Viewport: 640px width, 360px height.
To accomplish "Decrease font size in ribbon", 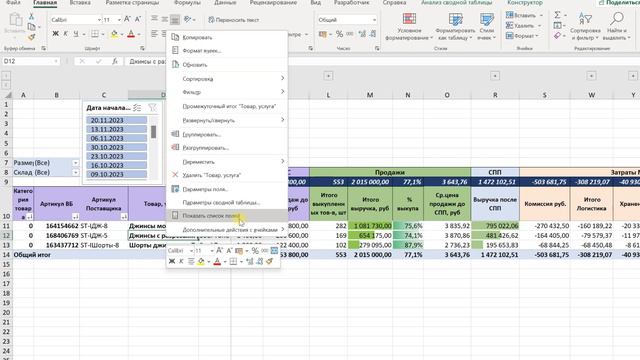I will 138,19.
